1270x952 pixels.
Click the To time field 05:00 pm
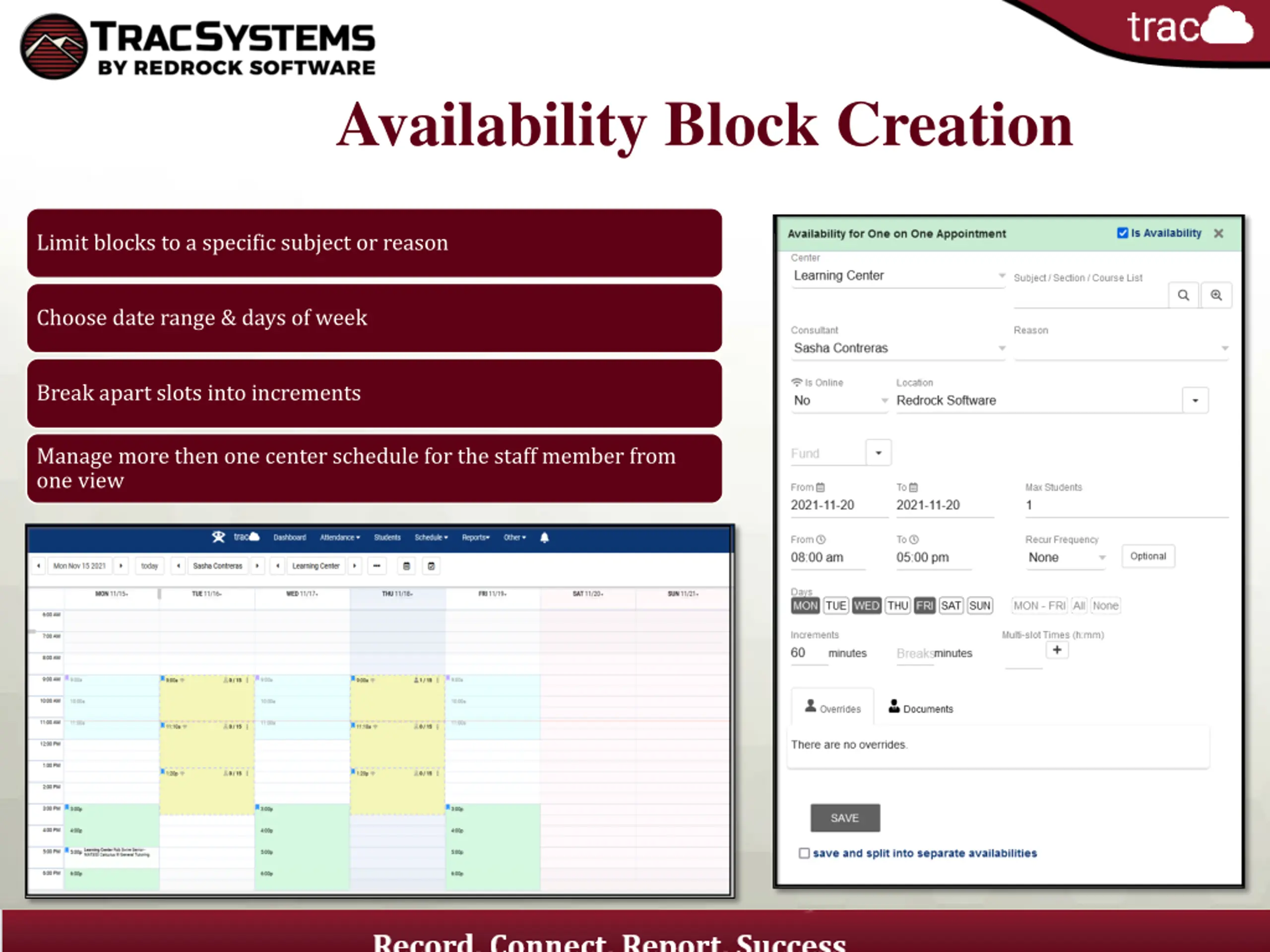[x=934, y=558]
